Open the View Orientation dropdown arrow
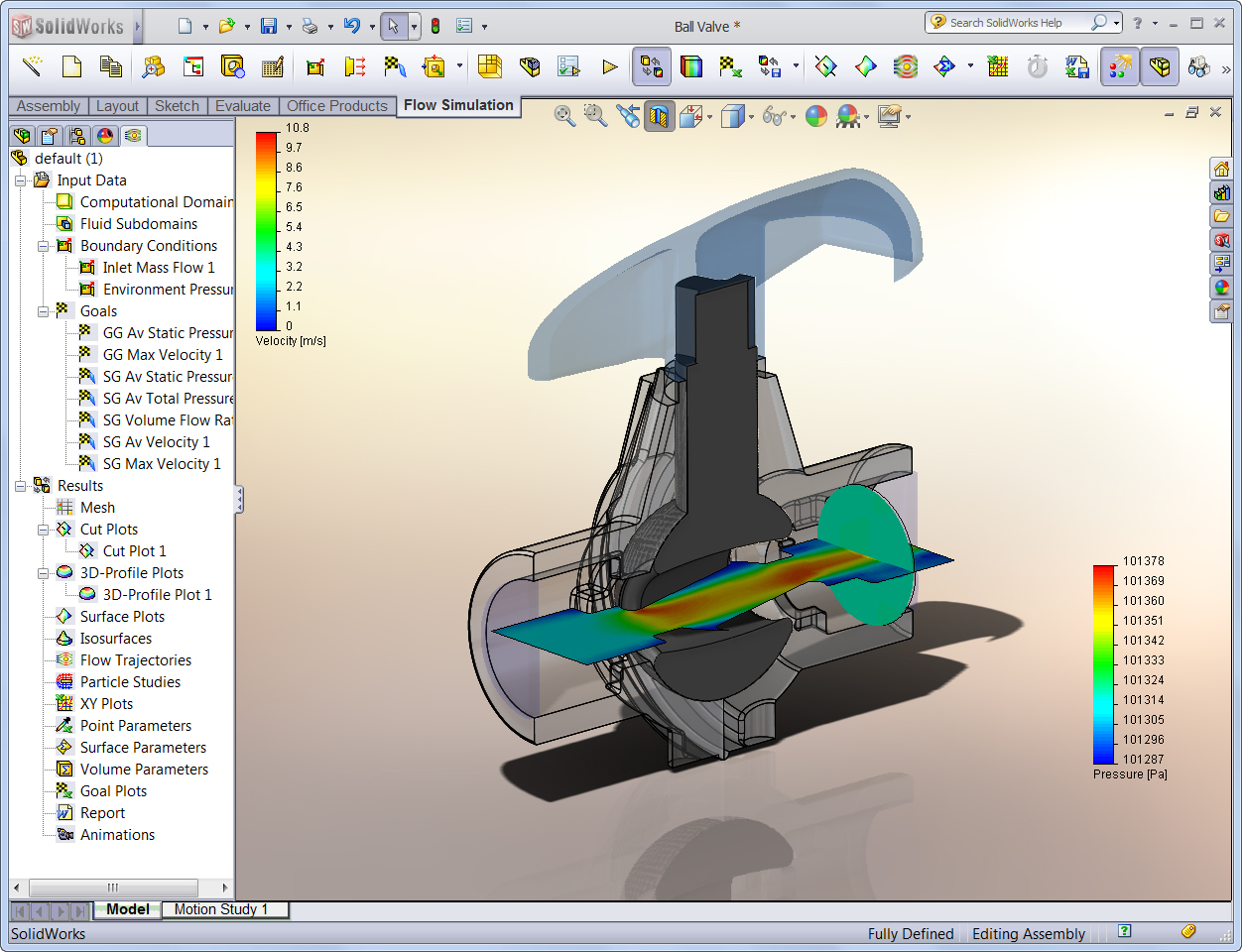The height and width of the screenshot is (952, 1242). (708, 116)
